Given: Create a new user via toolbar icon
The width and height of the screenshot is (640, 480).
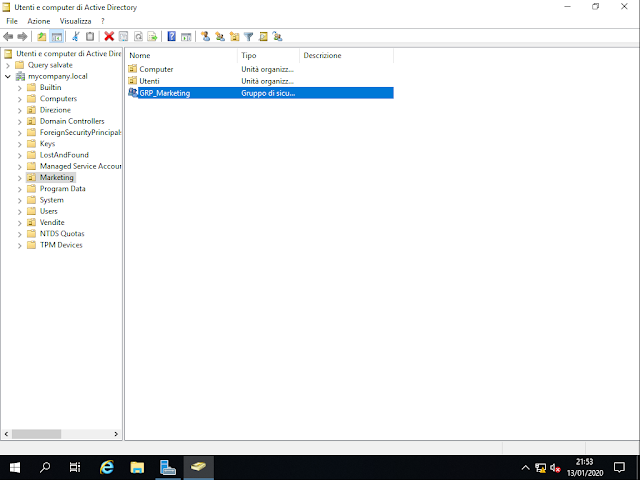Looking at the screenshot, I should tap(205, 37).
